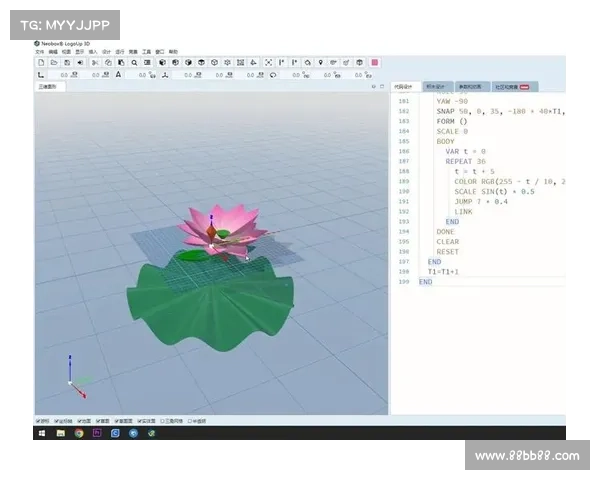Click the Cut scissors icon
The image size is (600, 480).
click(95, 62)
